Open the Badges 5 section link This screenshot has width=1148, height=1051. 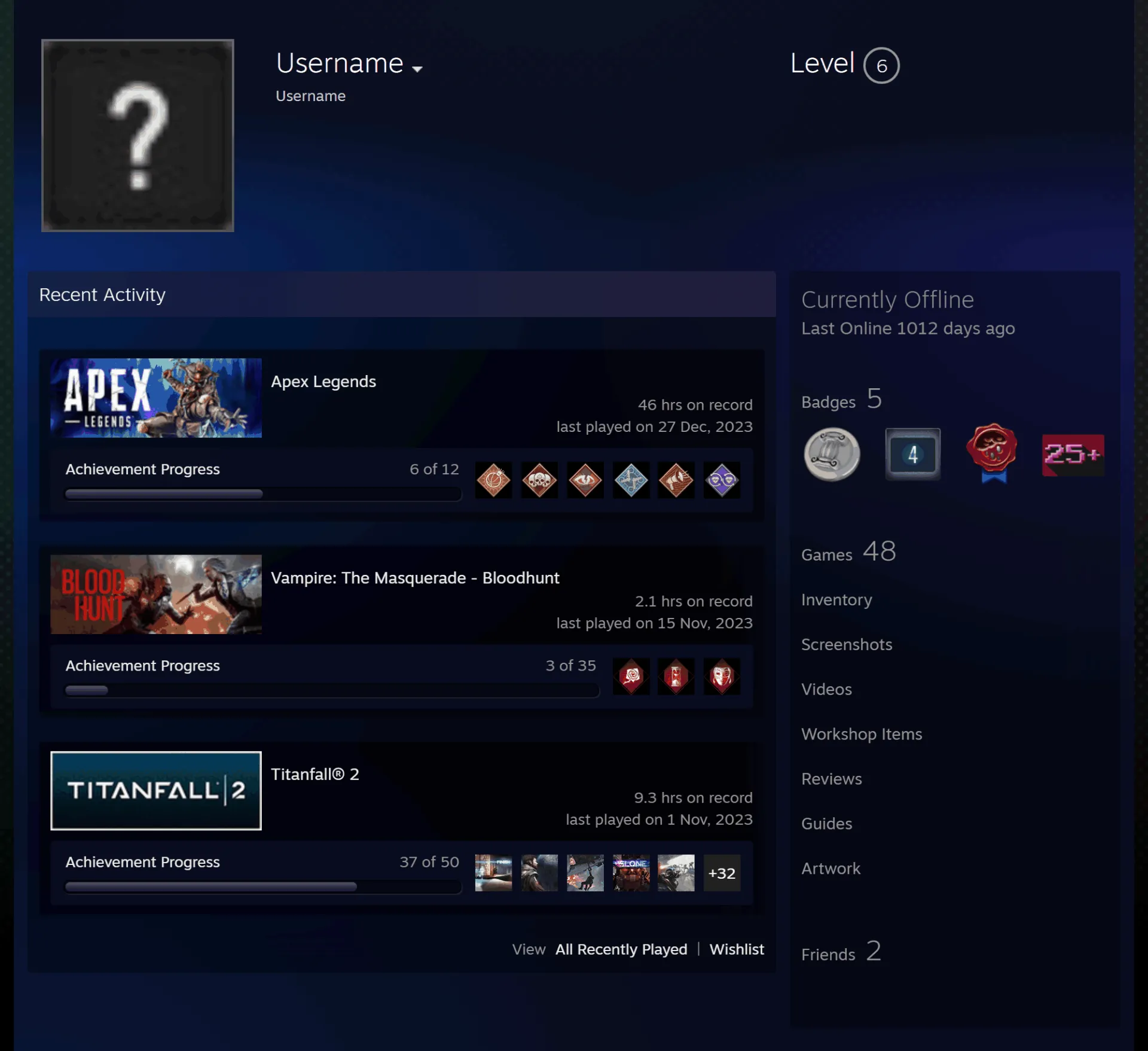842,398
